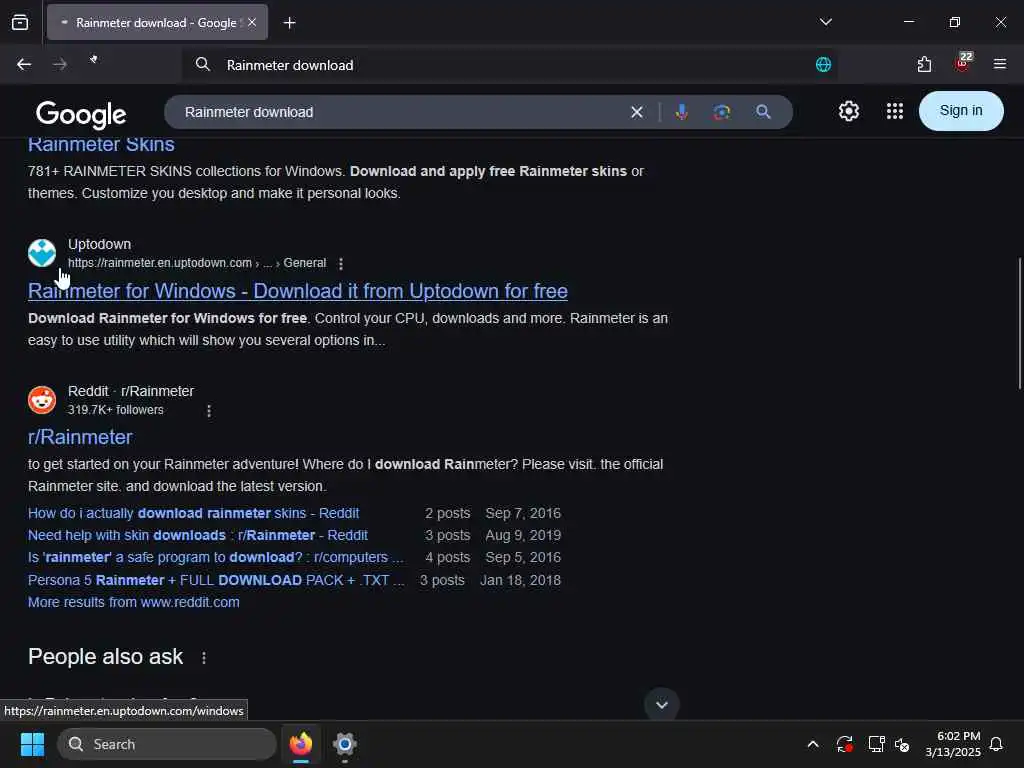The image size is (1024, 768).
Task: Open the list all tabs dropdown
Action: 825,22
